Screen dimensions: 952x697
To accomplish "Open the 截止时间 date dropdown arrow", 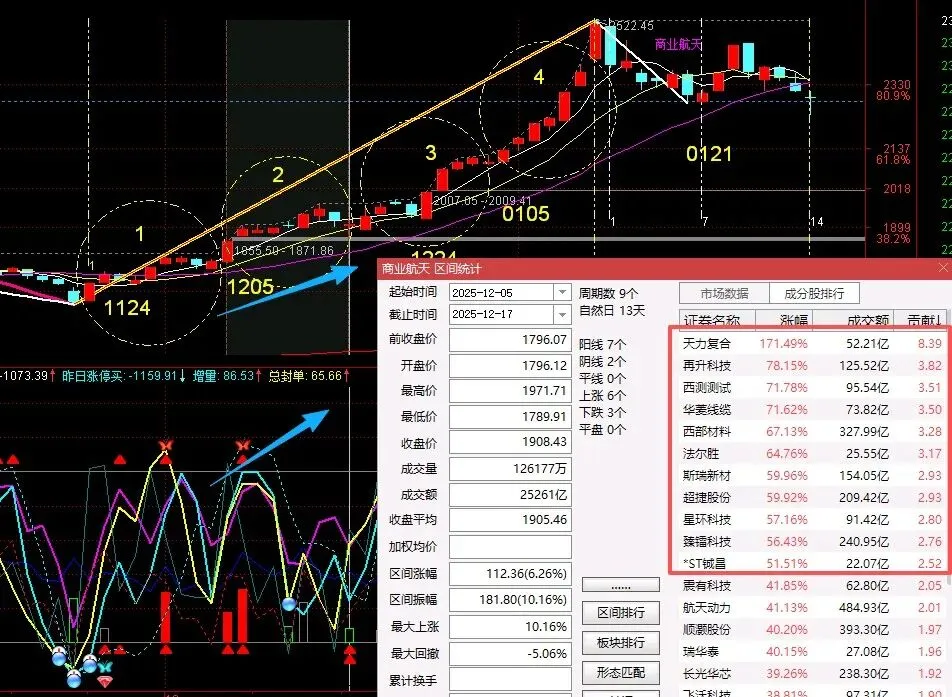I will (562, 314).
